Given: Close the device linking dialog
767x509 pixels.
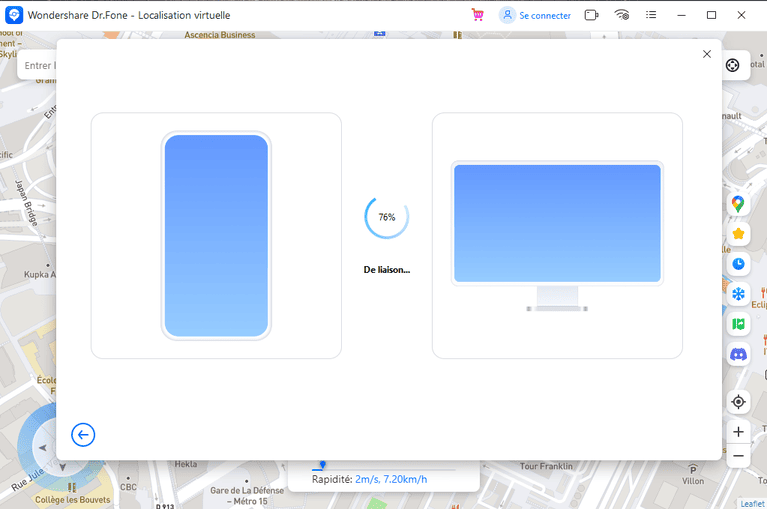Looking at the screenshot, I should pyautogui.click(x=707, y=54).
